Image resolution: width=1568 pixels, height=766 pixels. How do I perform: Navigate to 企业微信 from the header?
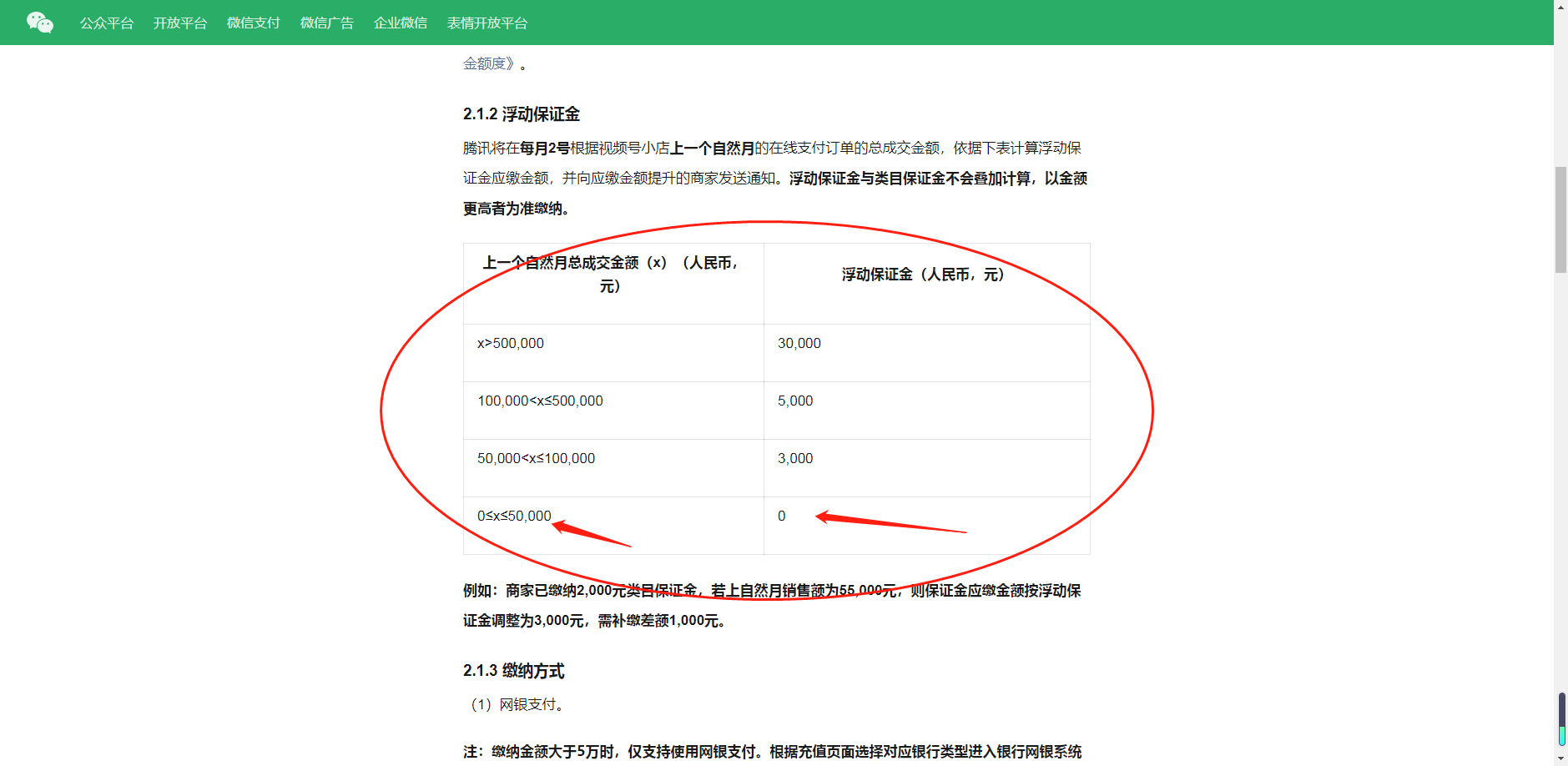point(401,23)
